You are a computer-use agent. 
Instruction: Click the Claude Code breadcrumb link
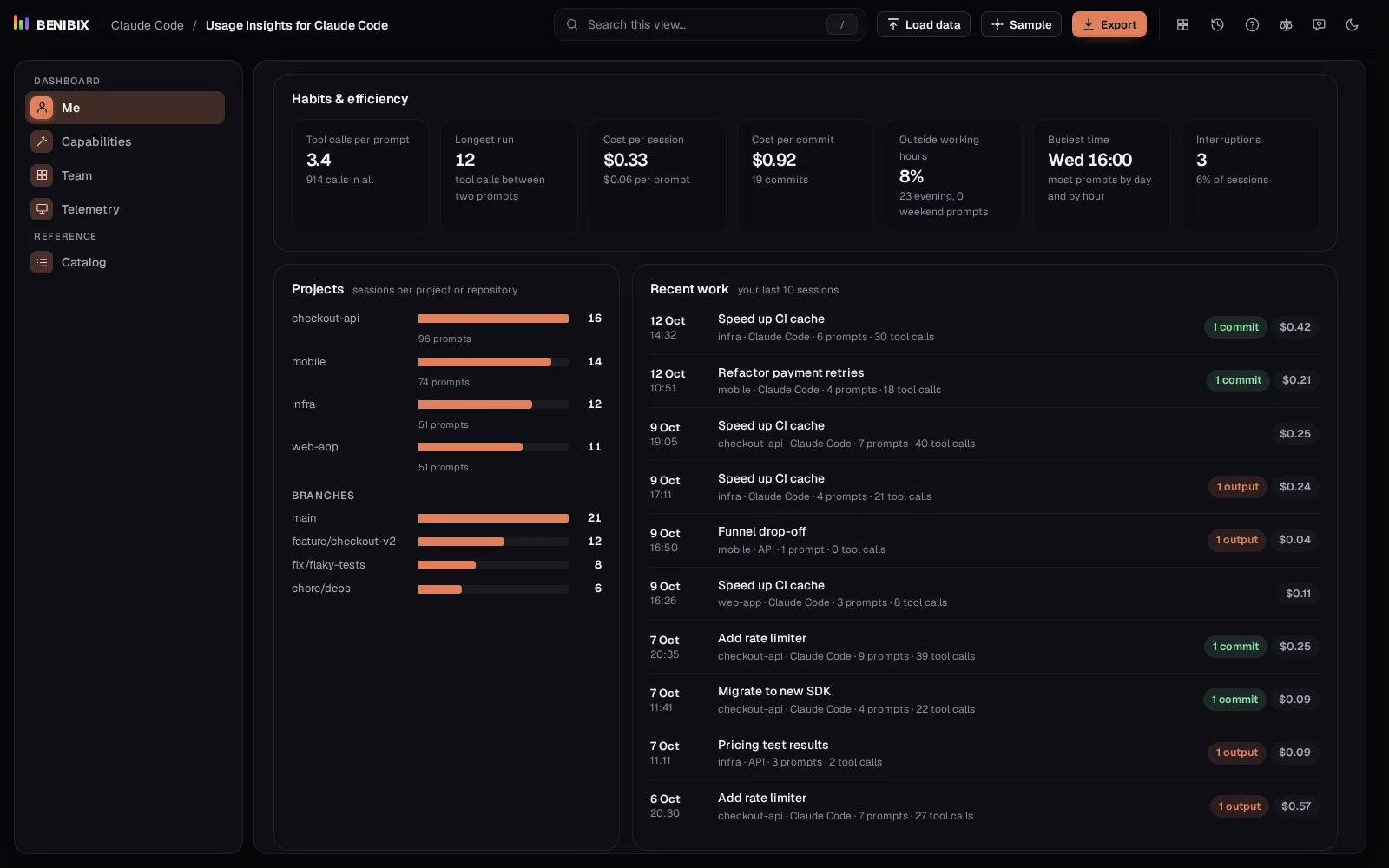click(148, 25)
